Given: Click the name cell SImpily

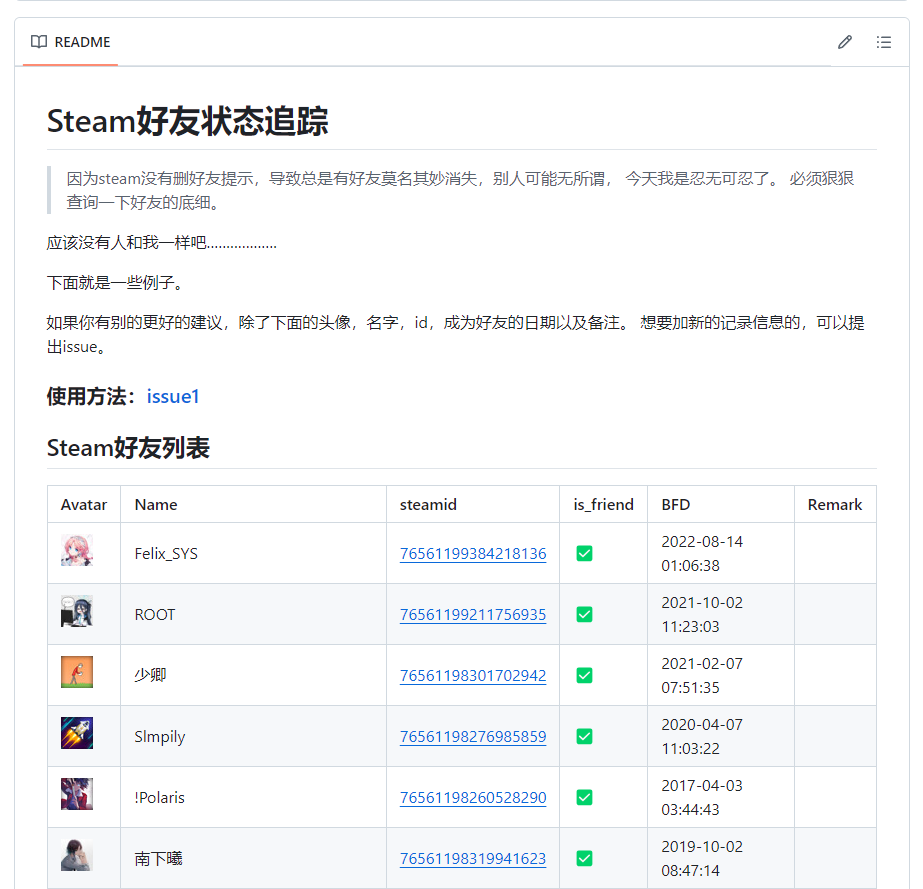Looking at the screenshot, I should tap(160, 737).
